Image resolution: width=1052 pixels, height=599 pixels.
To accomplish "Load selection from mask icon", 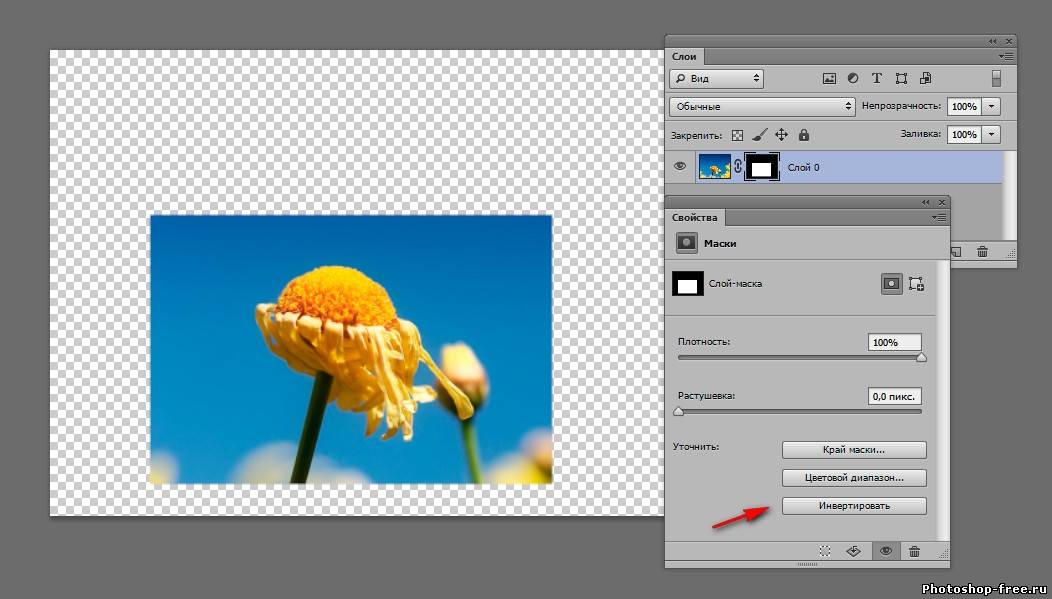I will click(x=825, y=551).
